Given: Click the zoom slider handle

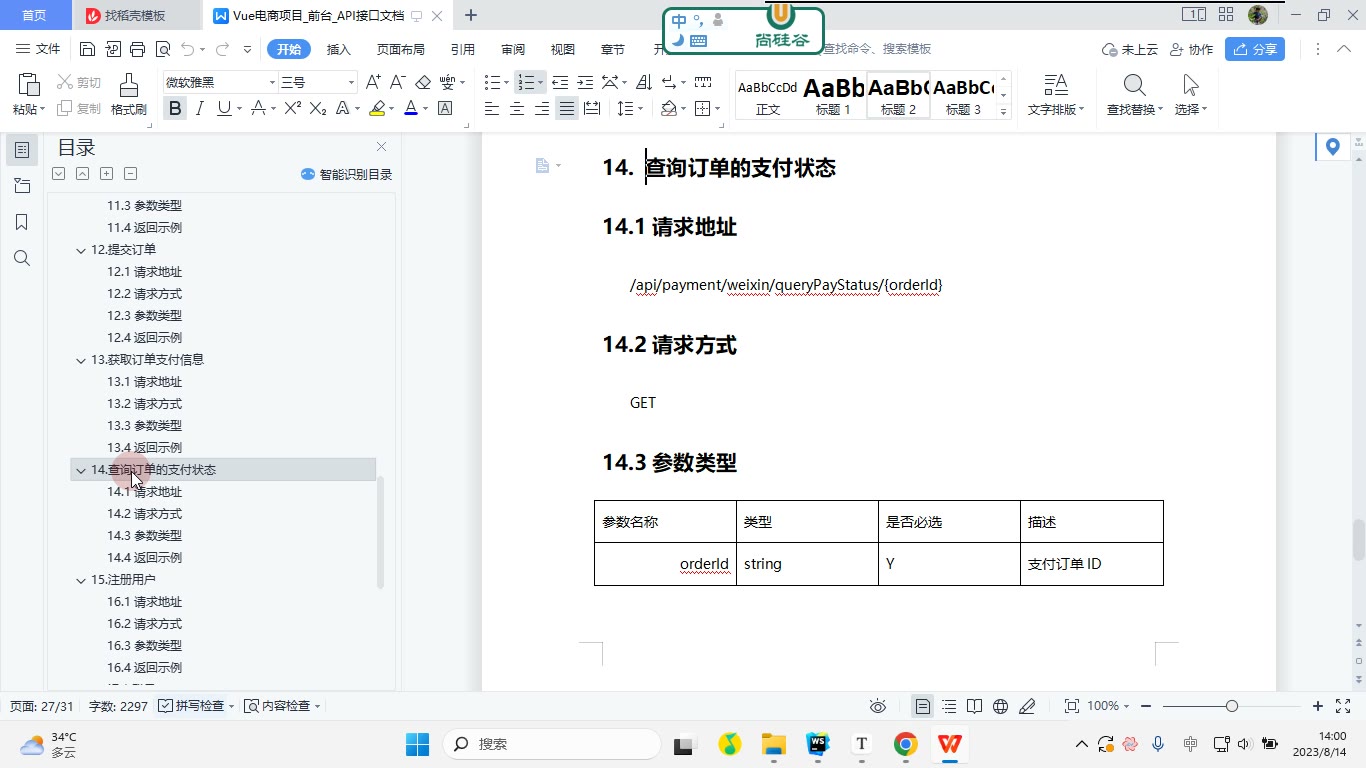Looking at the screenshot, I should pos(1232,706).
